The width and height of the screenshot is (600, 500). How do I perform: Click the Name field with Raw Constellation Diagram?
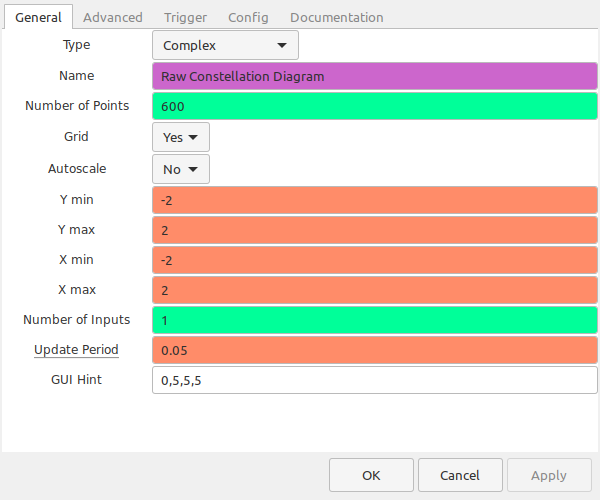[x=375, y=76]
